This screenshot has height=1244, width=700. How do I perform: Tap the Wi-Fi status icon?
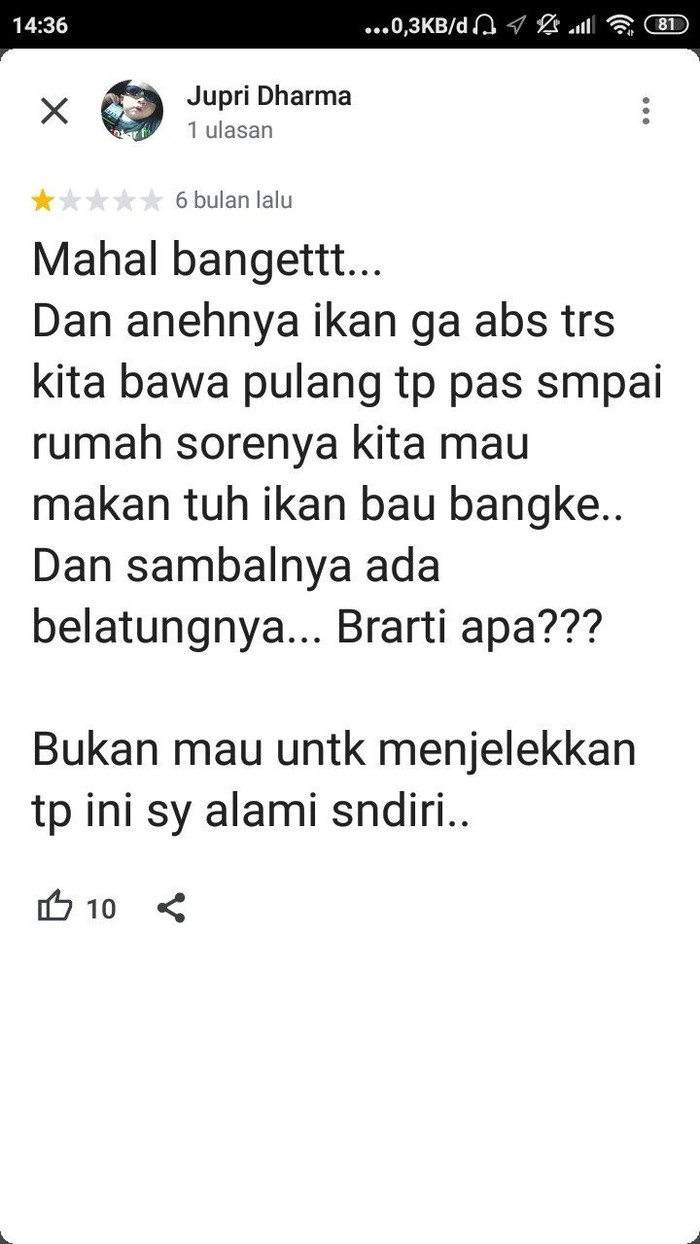click(x=621, y=25)
